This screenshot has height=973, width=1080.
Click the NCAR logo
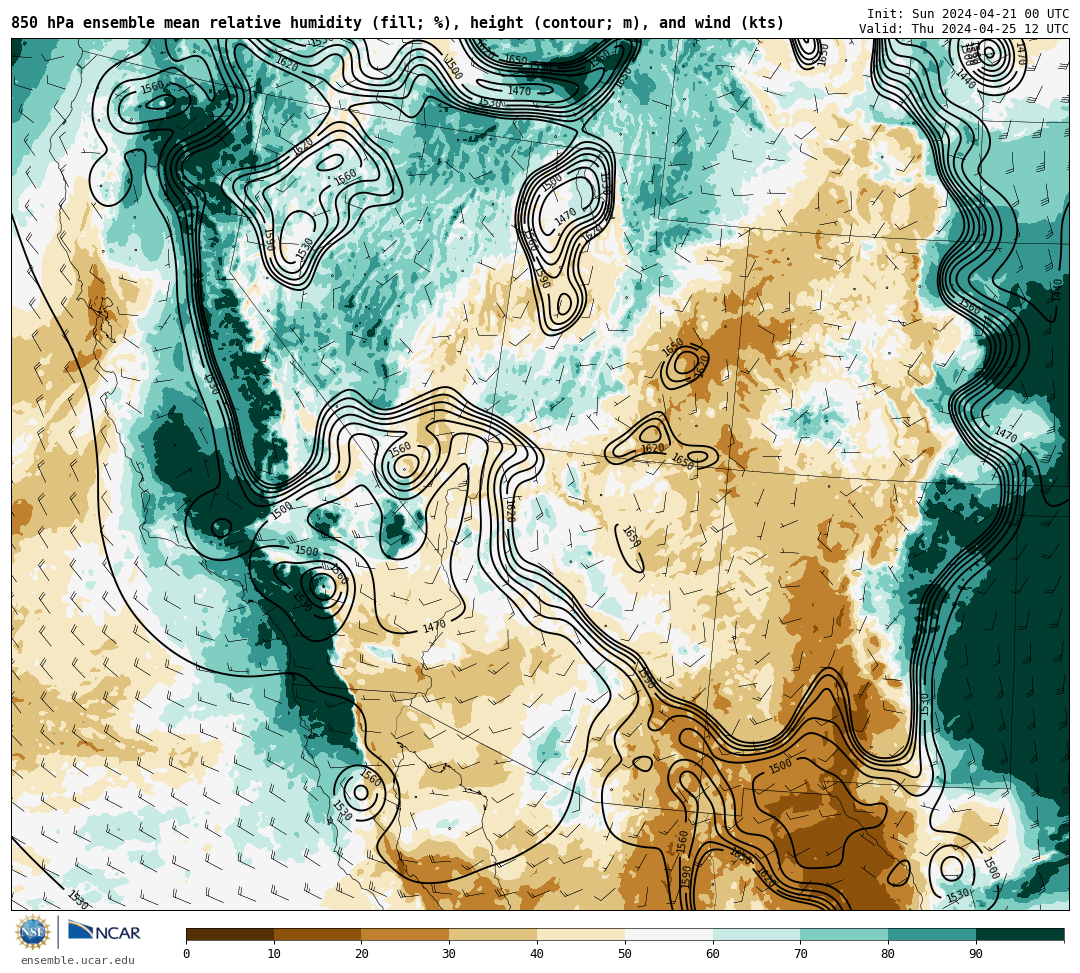click(104, 932)
